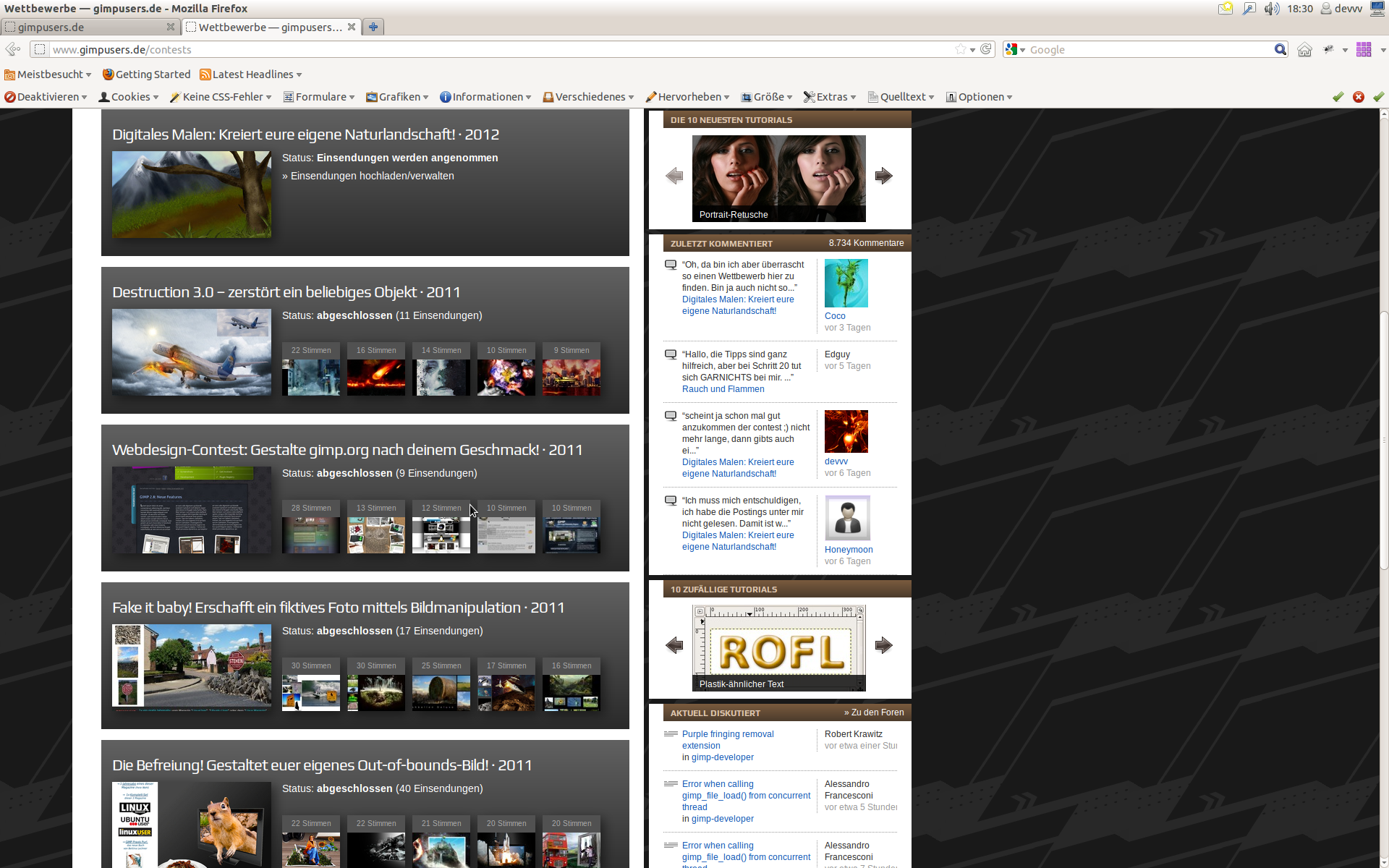The height and width of the screenshot is (868, 1389).
Task: Expand the Cookies toolbar menu
Action: click(129, 97)
